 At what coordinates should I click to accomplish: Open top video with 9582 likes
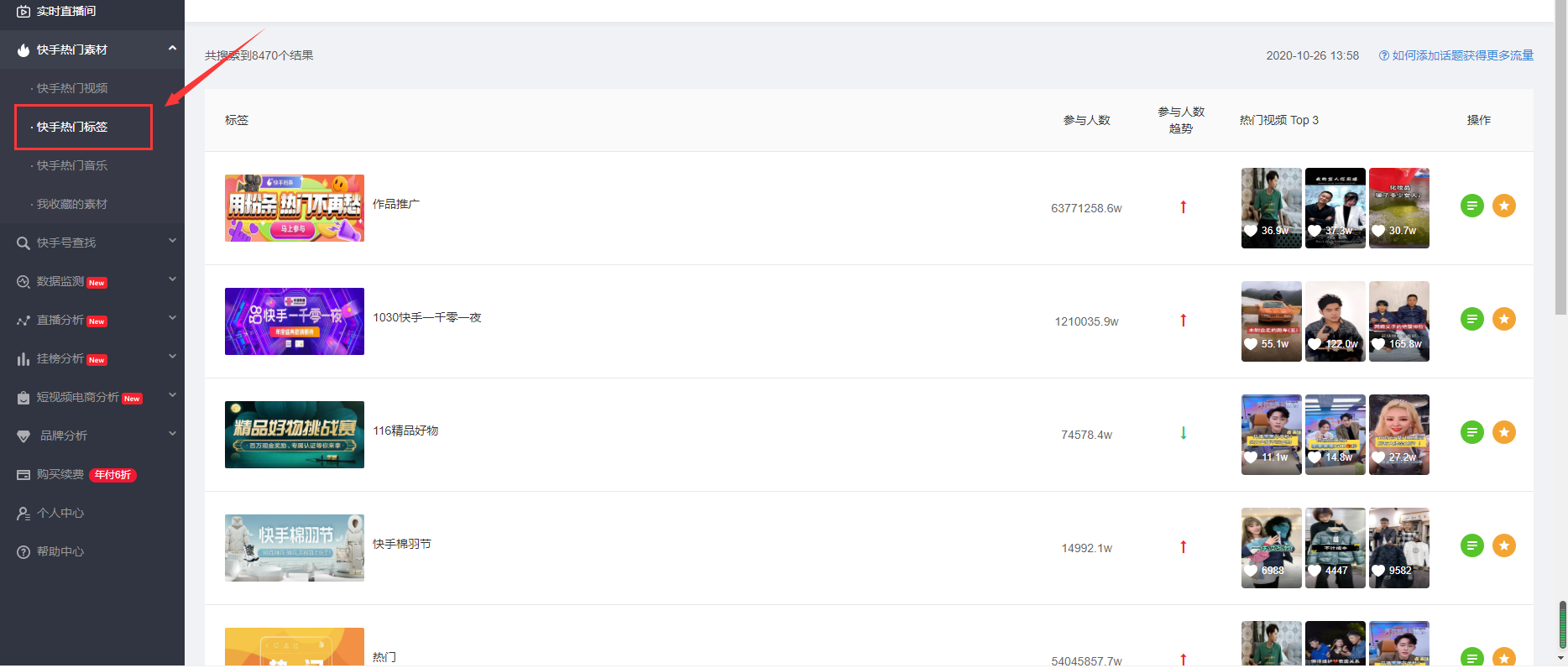click(1399, 548)
